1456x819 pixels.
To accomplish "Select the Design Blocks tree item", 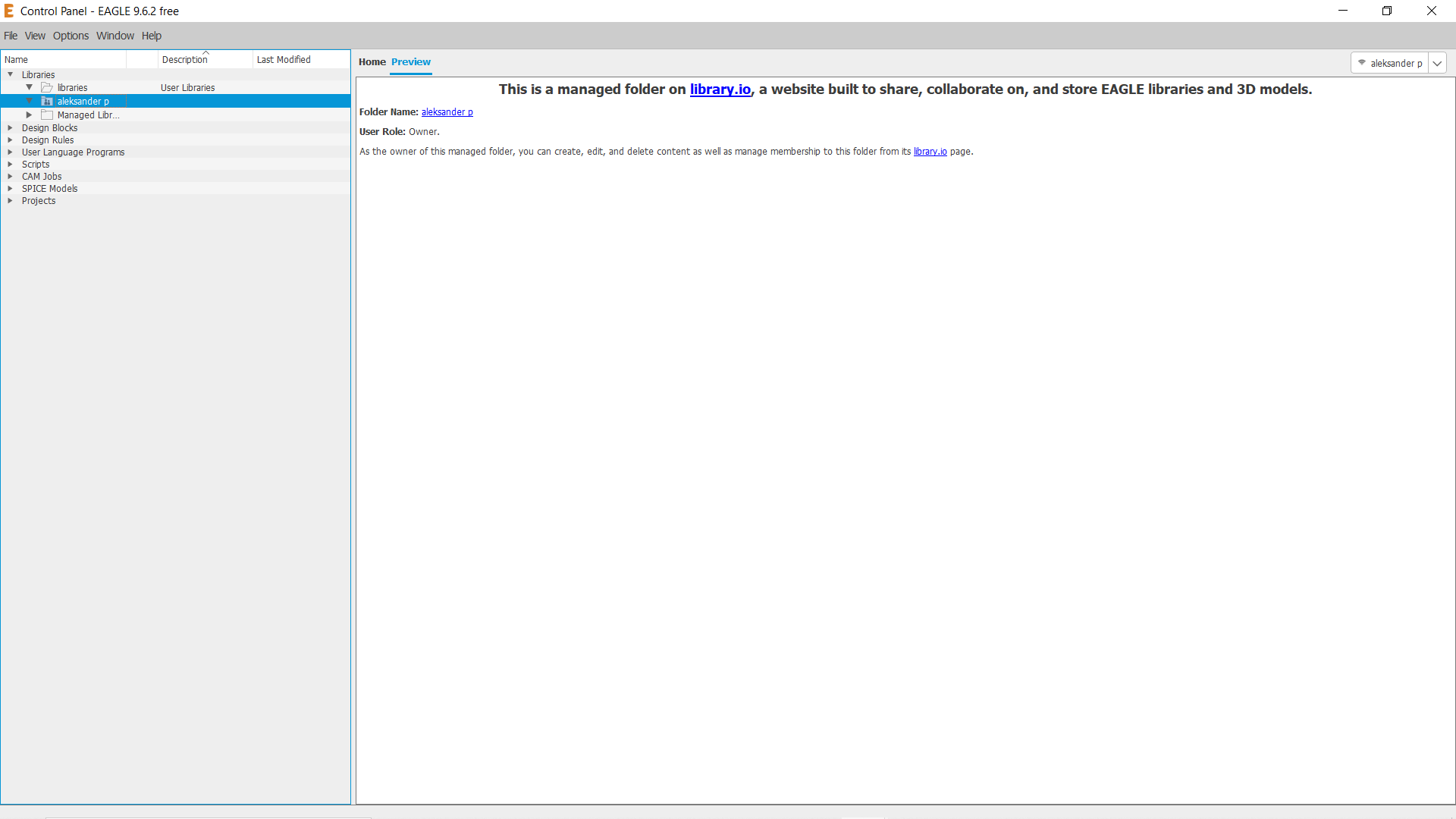I will tap(49, 128).
